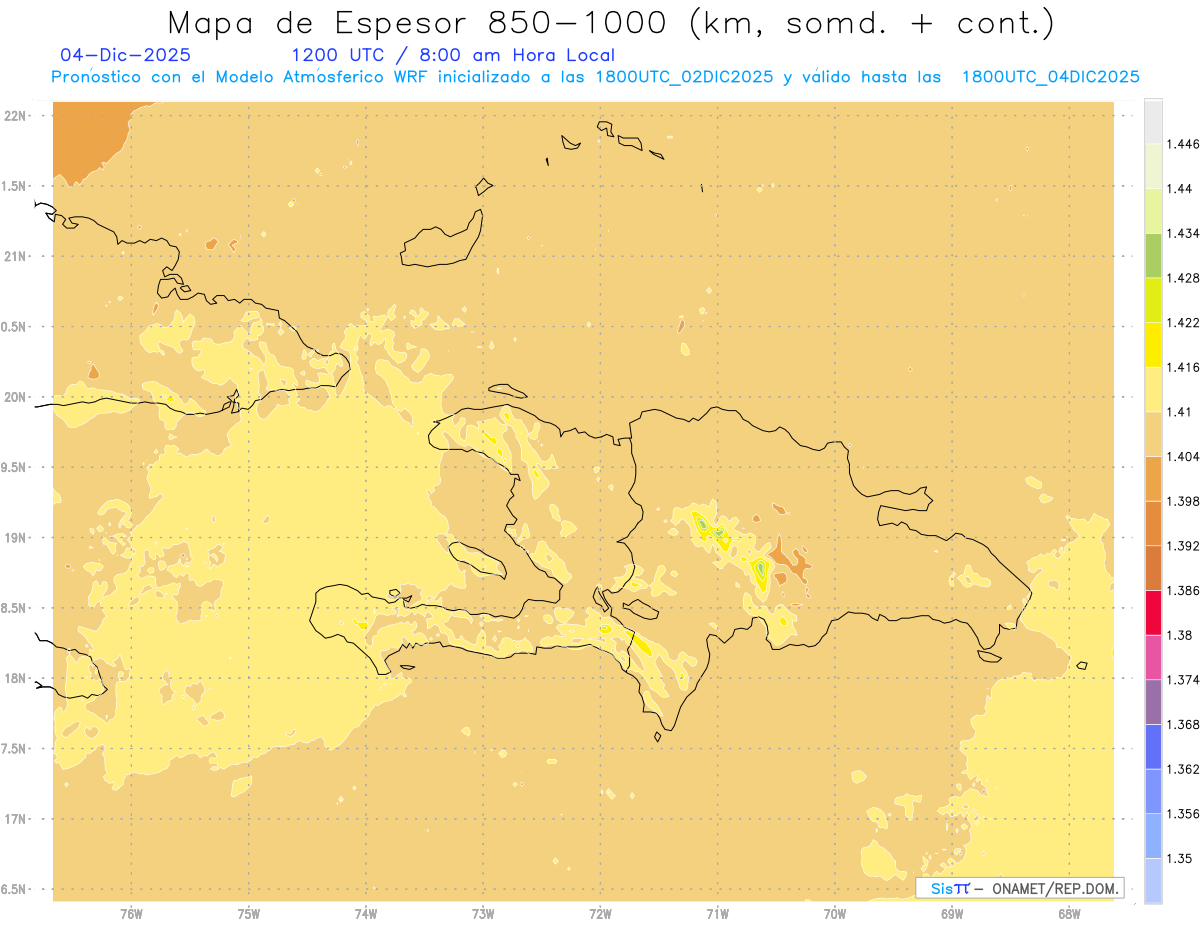Click the '22N' latitude label
The width and height of the screenshot is (1200, 927).
17,116
